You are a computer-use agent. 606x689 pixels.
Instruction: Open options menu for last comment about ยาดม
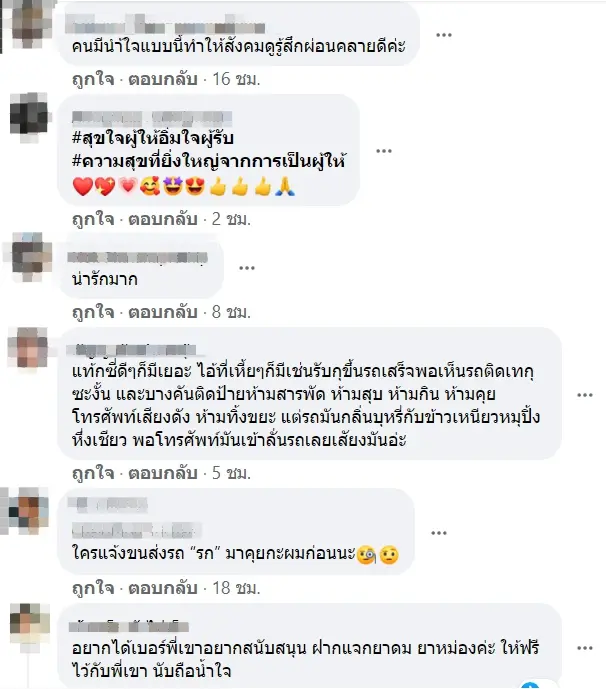(x=585, y=648)
